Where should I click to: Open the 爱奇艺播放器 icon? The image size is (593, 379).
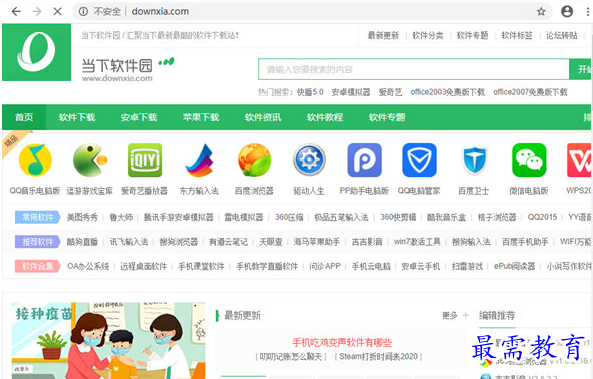pyautogui.click(x=145, y=160)
